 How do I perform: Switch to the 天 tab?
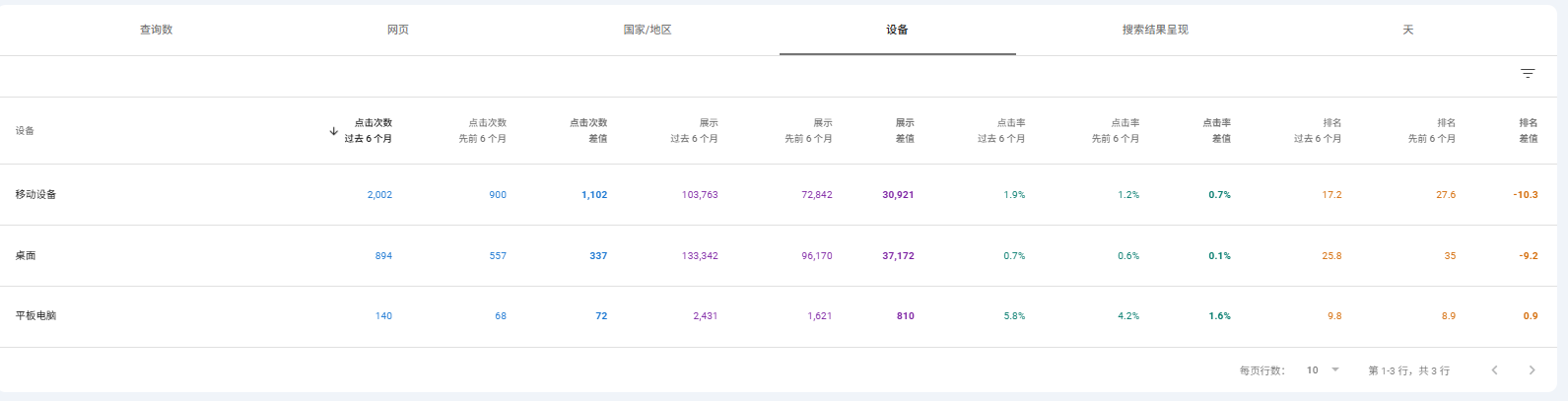coord(1408,30)
